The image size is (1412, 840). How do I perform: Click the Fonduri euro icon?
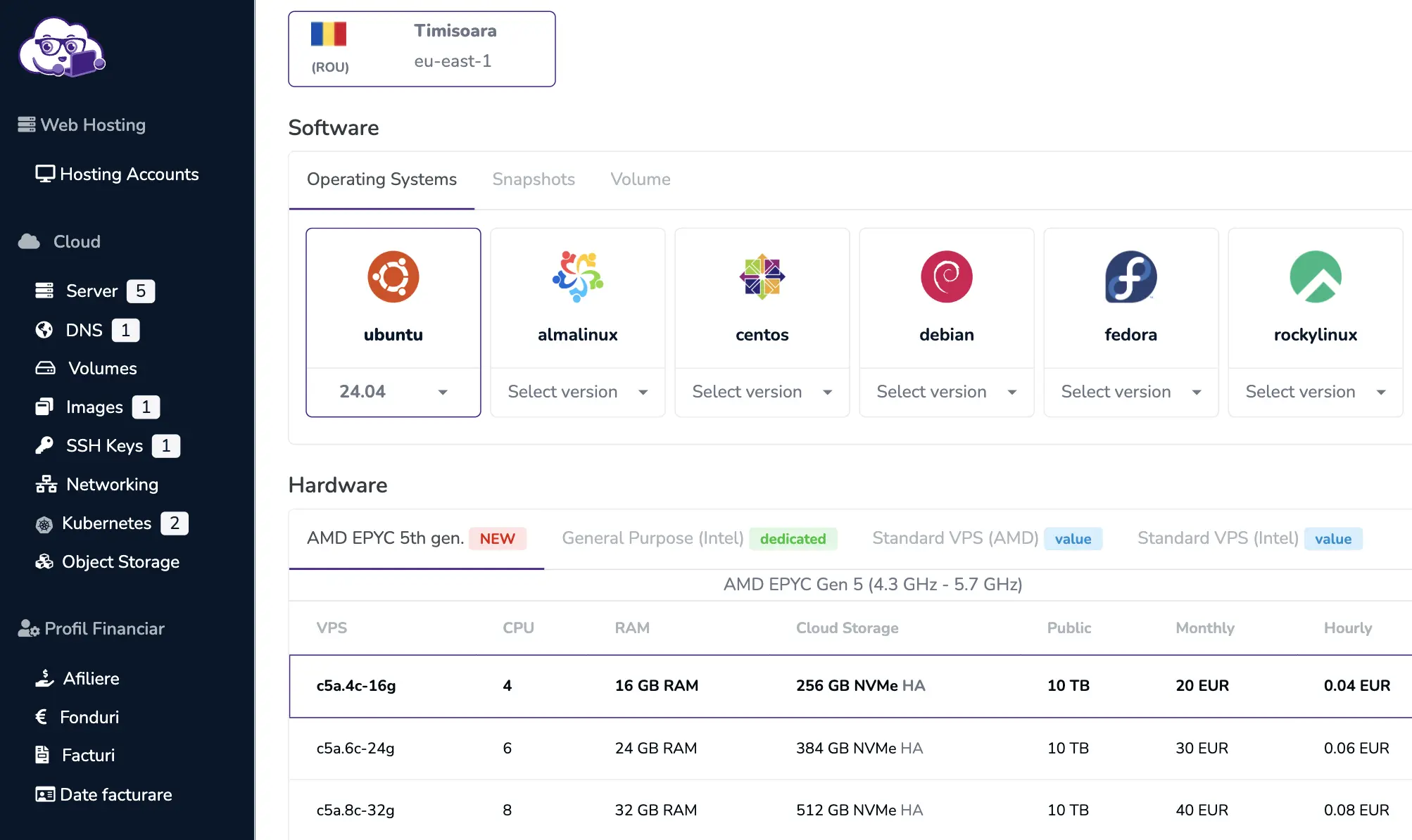42,717
